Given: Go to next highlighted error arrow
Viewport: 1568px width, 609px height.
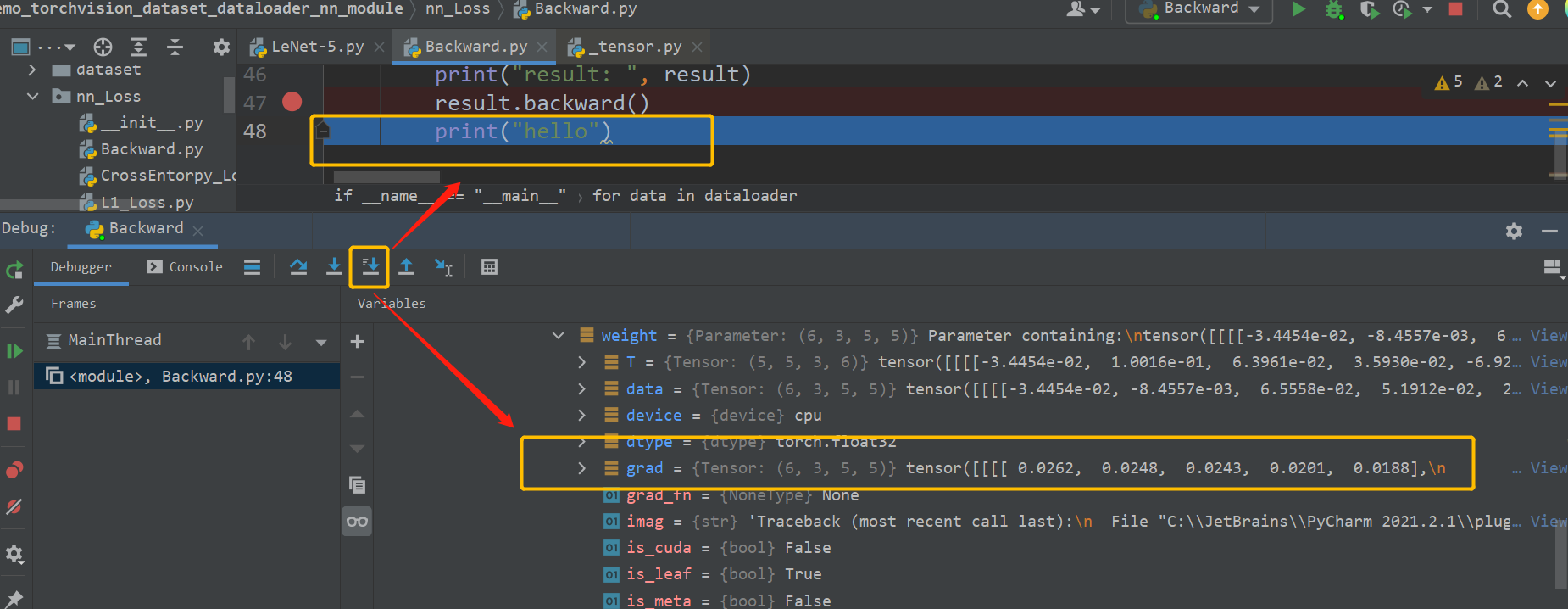Looking at the screenshot, I should [x=1550, y=82].
